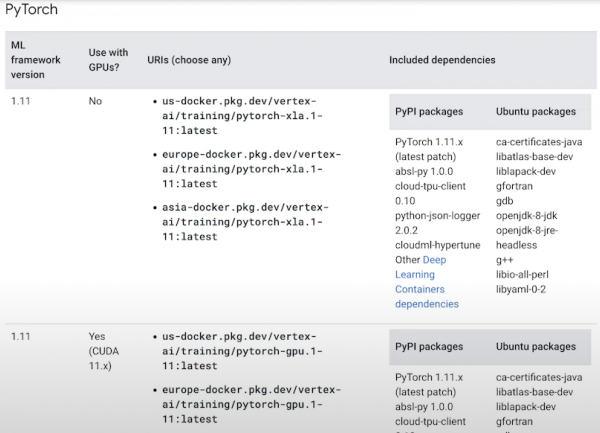The image size is (600, 433).
Task: Click 'PyTorch 1.11.x' in the non-GPU row
Action: tap(429, 142)
